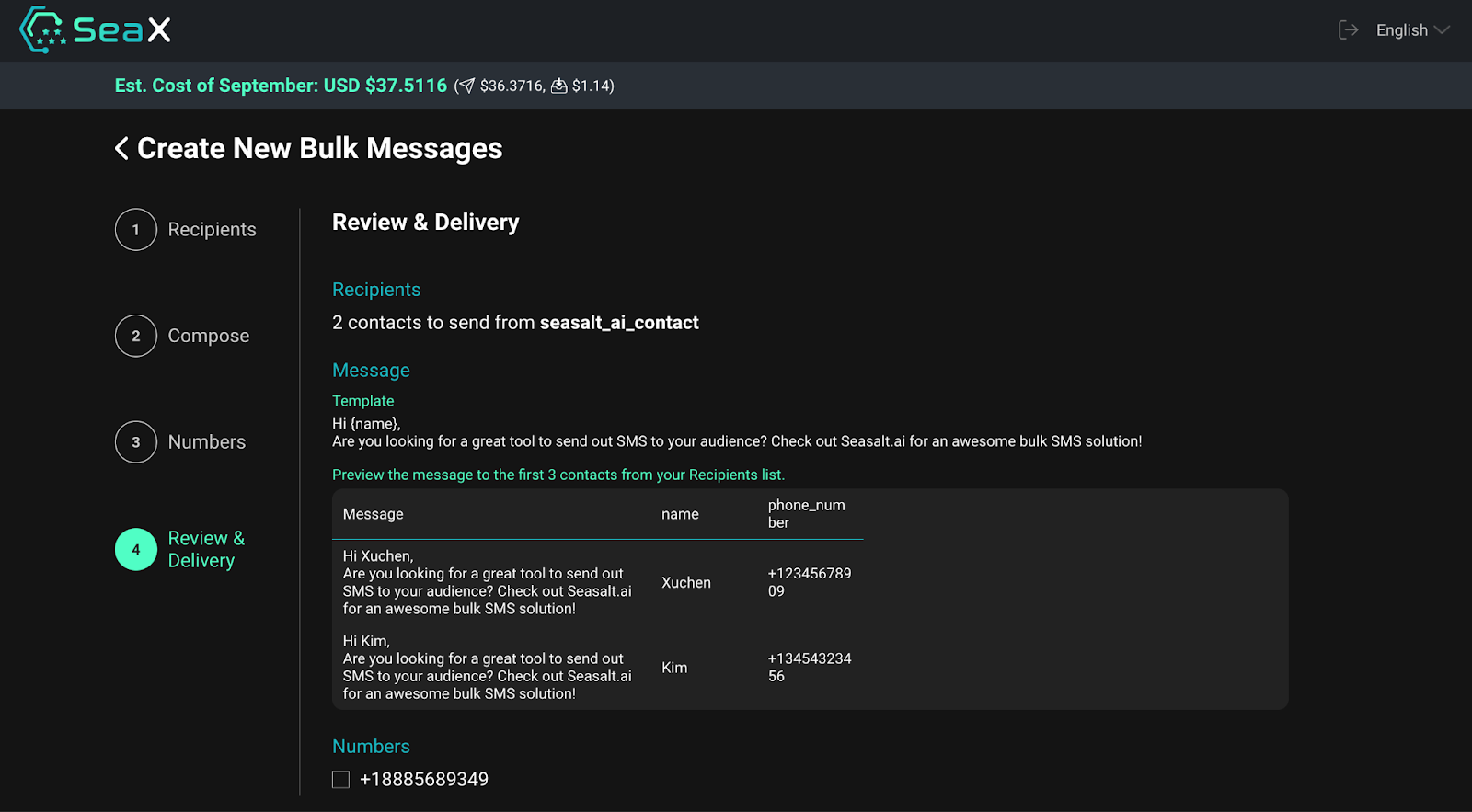Select step 2 Compose circle icon
This screenshot has height=812, width=1472.
pos(135,336)
